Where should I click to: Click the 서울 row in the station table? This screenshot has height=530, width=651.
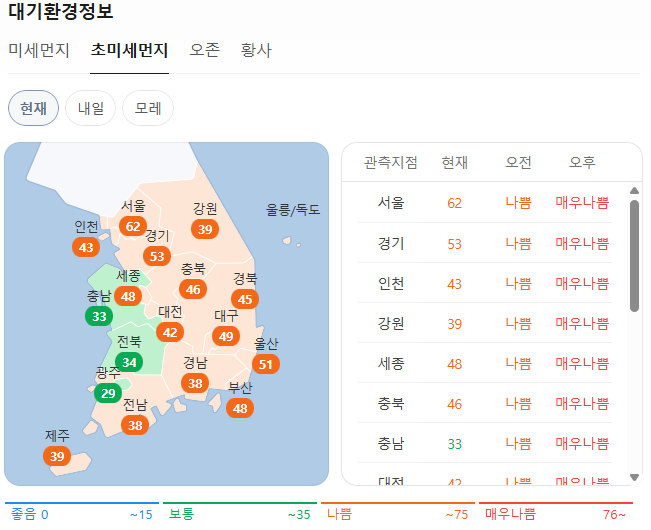(484, 203)
